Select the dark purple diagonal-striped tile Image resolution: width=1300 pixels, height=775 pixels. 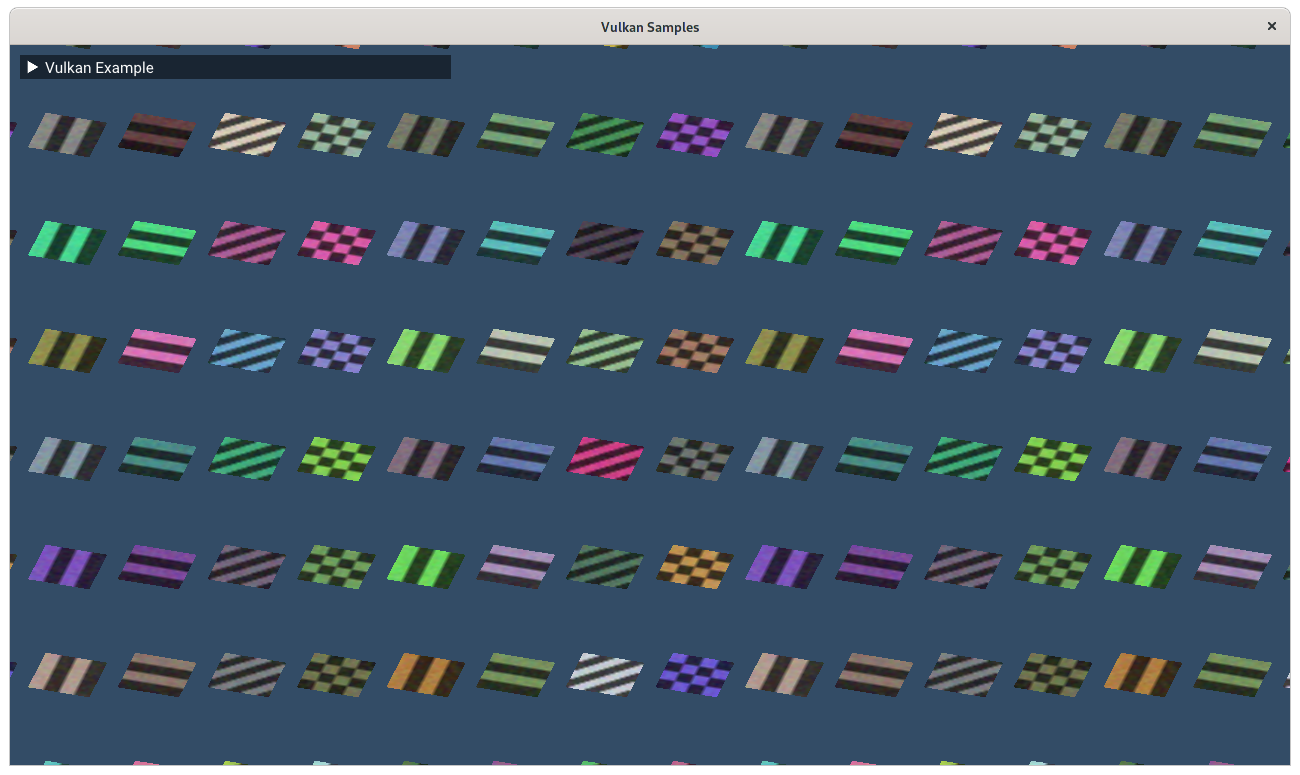coord(605,241)
